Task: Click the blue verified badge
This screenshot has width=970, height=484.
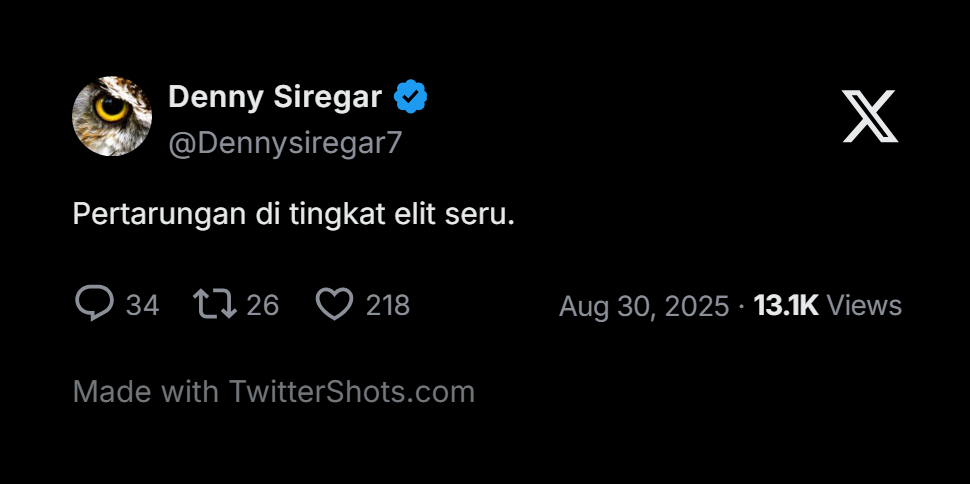Action: tap(410, 97)
